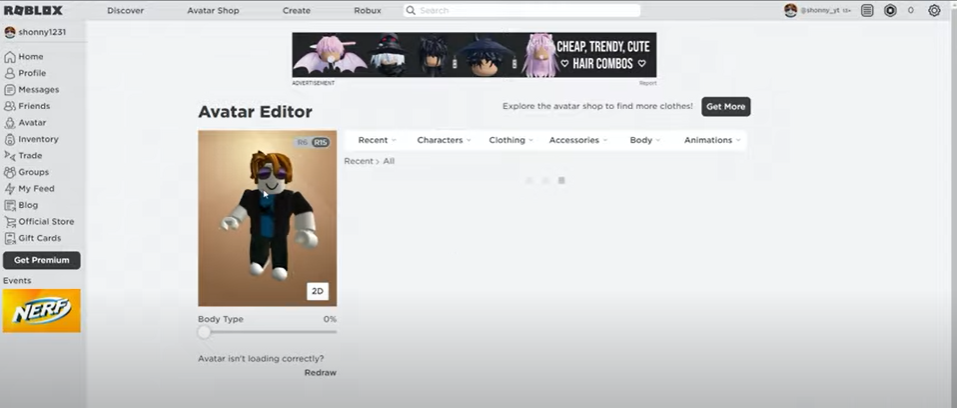This screenshot has height=408, width=957.
Task: Open the Discover menu
Action: pos(126,10)
